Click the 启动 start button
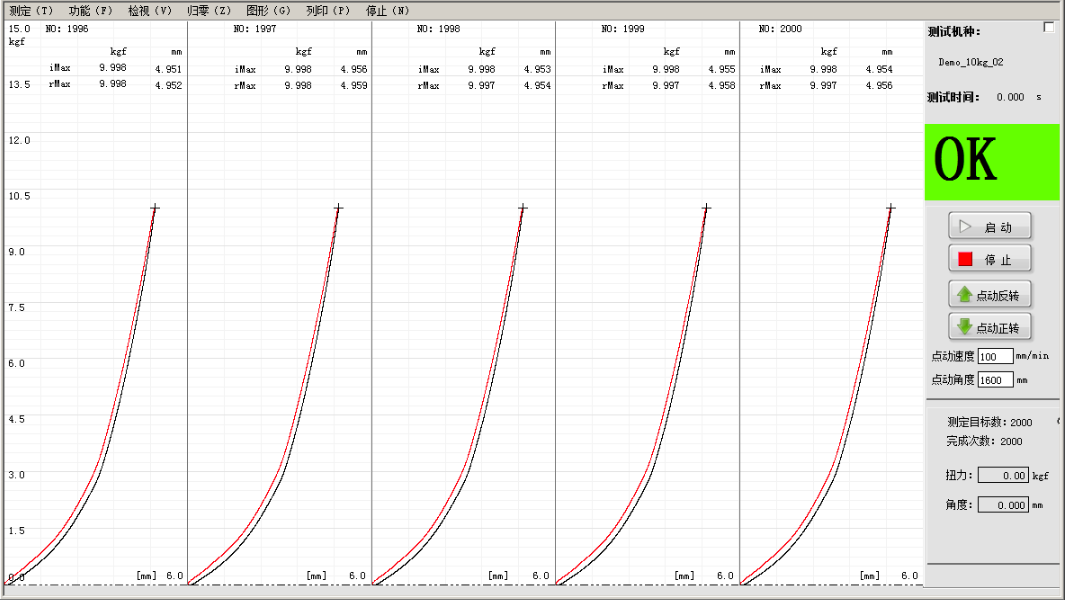The image size is (1065, 600). pyautogui.click(x=989, y=226)
